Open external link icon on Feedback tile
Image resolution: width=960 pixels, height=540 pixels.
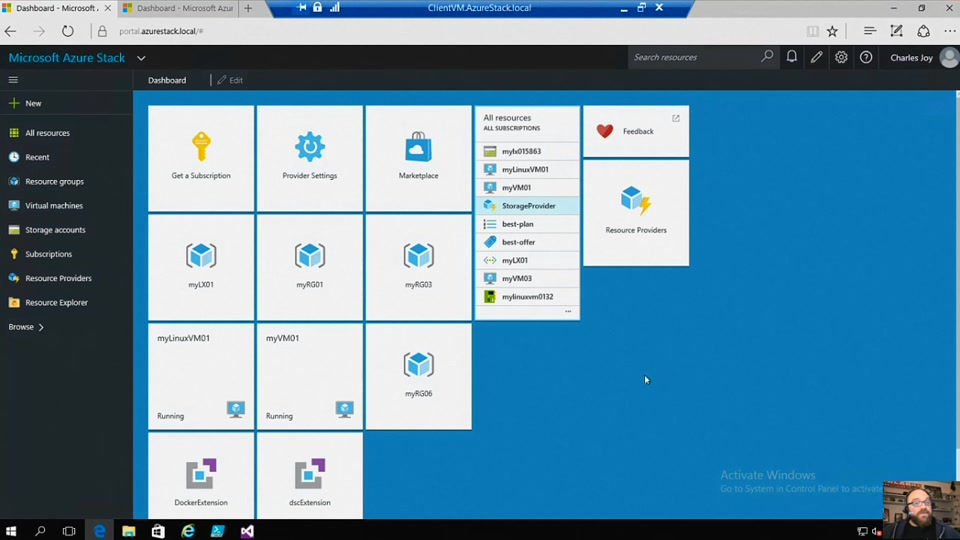pyautogui.click(x=676, y=118)
